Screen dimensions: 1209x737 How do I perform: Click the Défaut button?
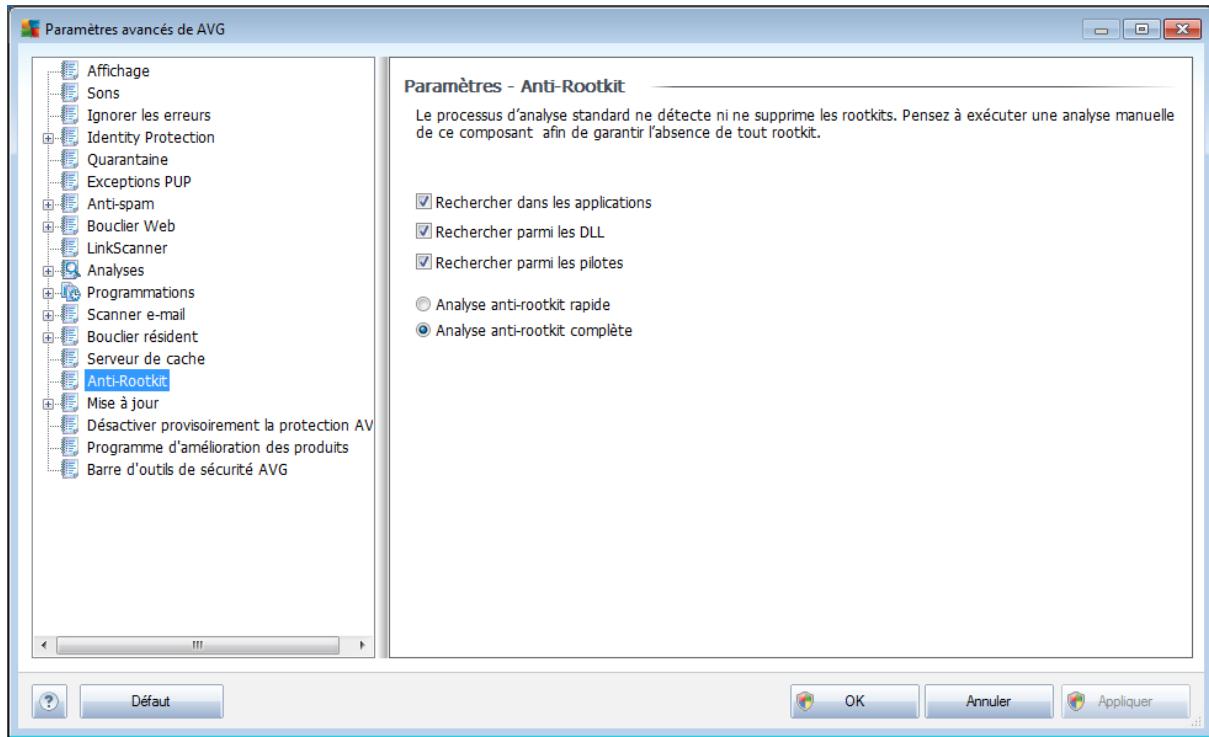point(151,702)
